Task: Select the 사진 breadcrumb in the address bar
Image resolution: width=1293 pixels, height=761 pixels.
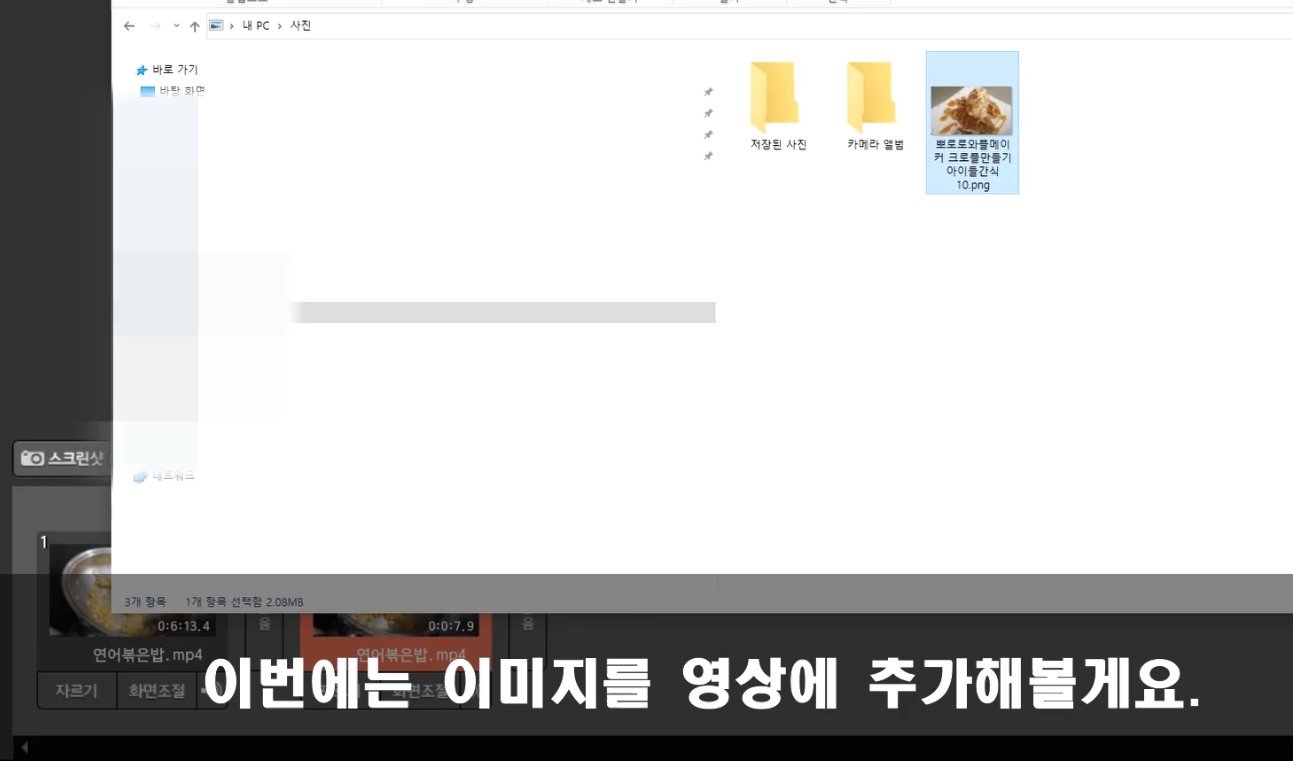Action: (x=300, y=26)
